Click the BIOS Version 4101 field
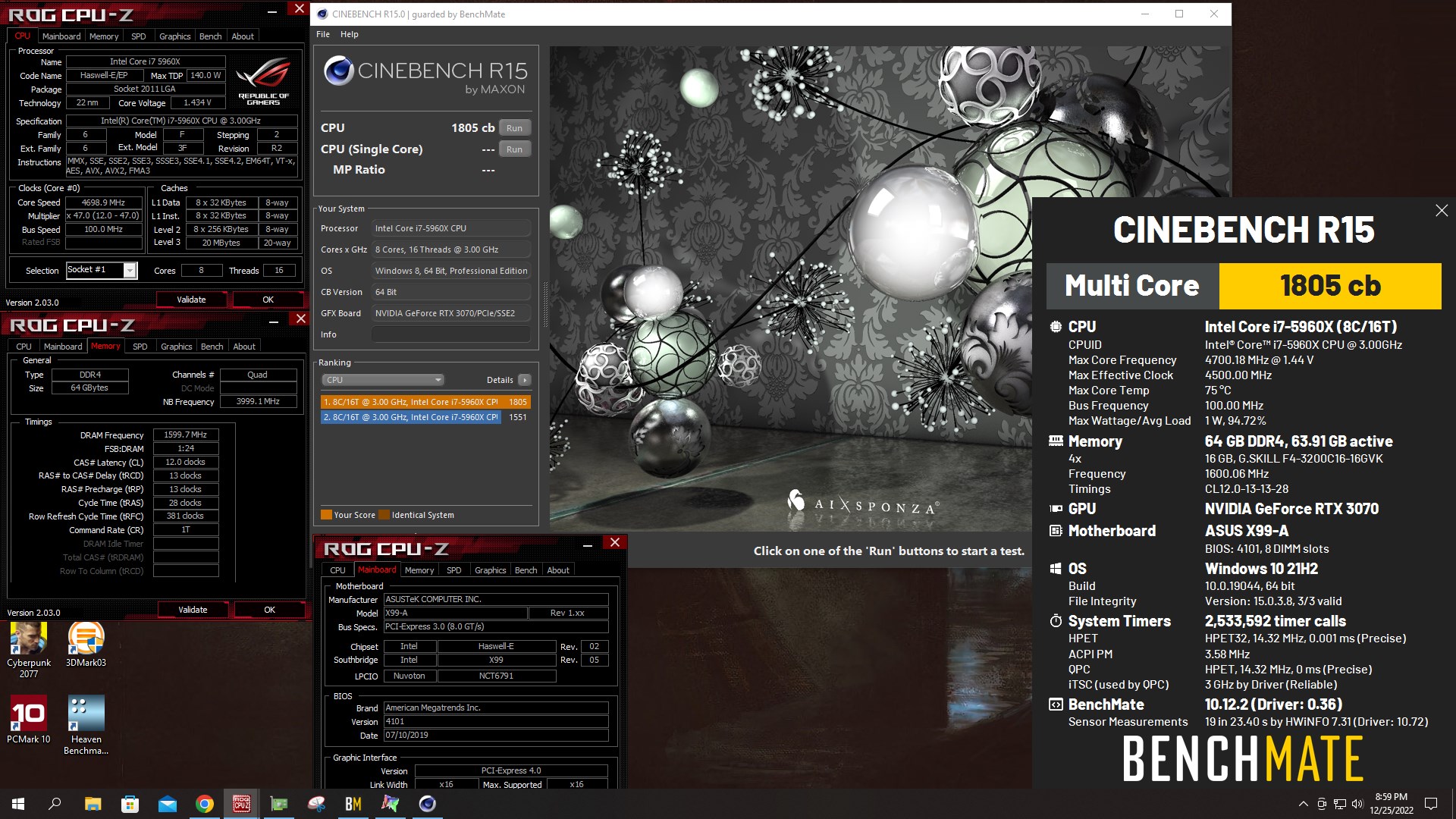 point(496,721)
